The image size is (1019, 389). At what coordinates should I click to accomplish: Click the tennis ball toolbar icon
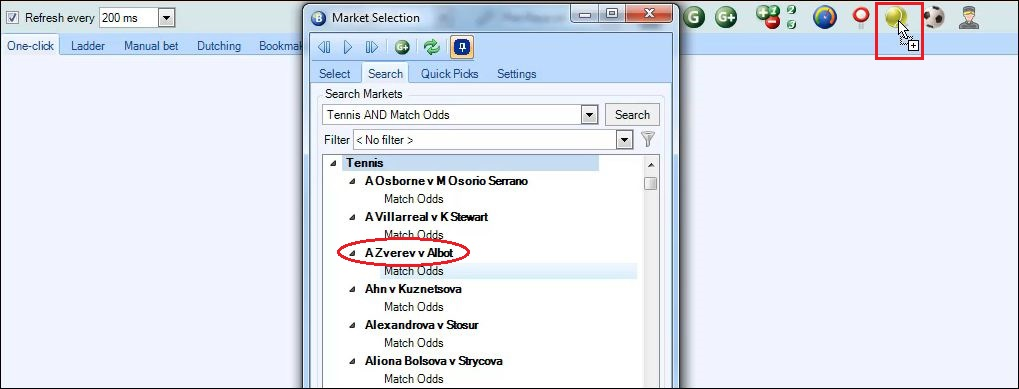point(895,17)
